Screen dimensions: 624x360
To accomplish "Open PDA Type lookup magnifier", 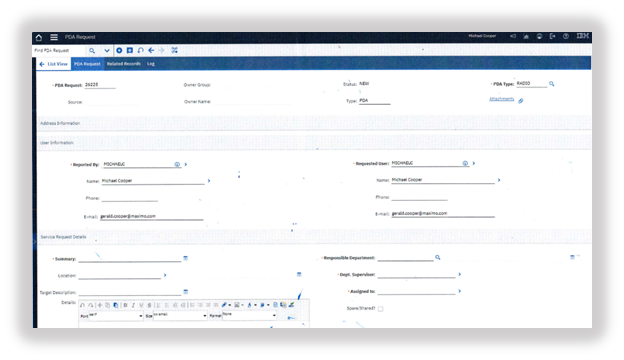I will pos(552,84).
